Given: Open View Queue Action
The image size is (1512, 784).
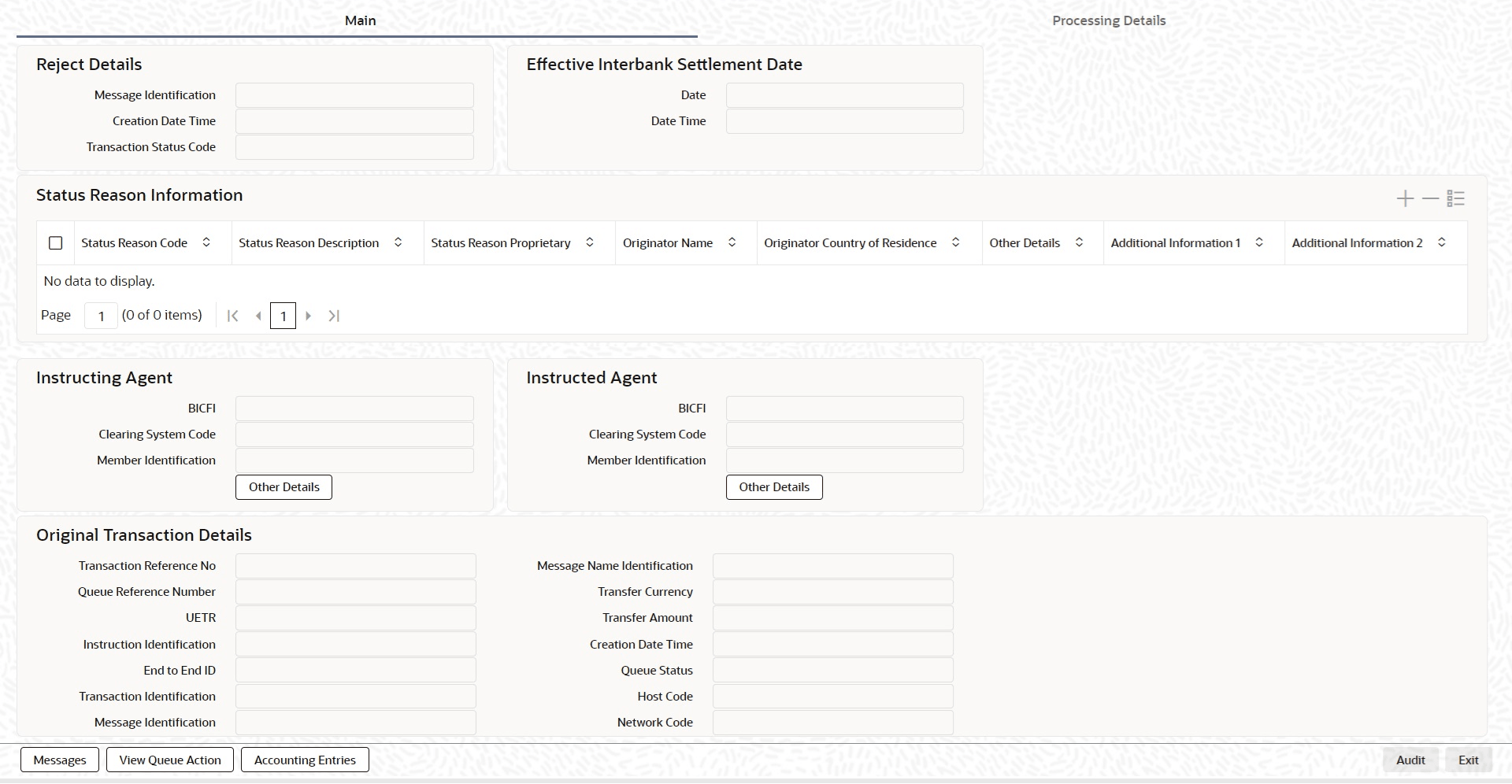Looking at the screenshot, I should (170, 760).
